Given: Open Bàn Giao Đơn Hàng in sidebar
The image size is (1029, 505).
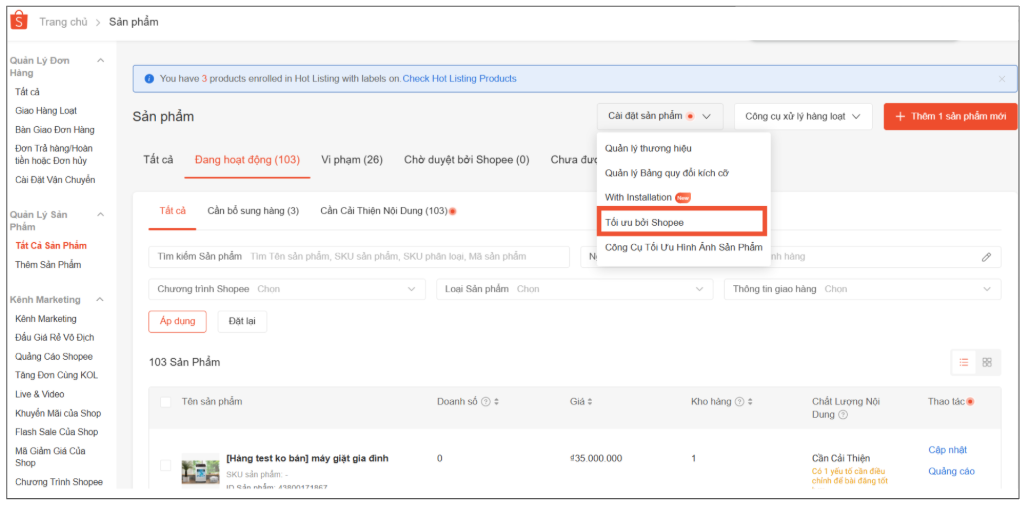Looking at the screenshot, I should (x=55, y=130).
